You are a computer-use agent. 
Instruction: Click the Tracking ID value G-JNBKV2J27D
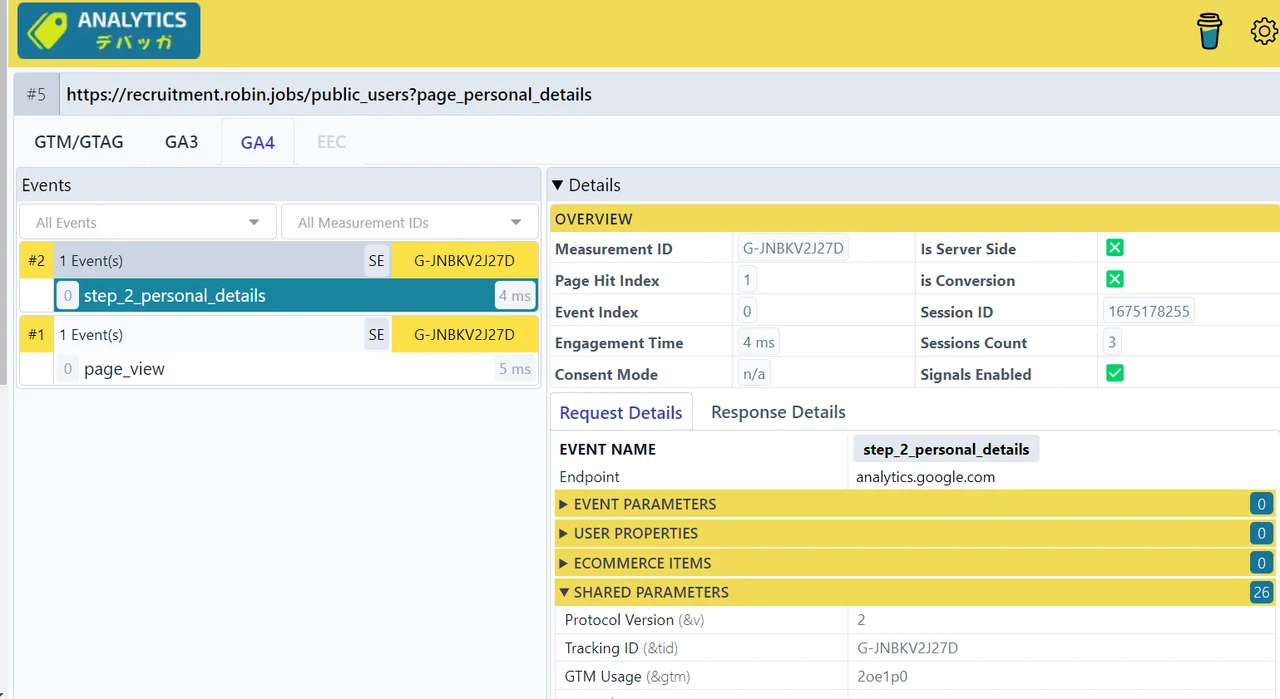(x=908, y=648)
